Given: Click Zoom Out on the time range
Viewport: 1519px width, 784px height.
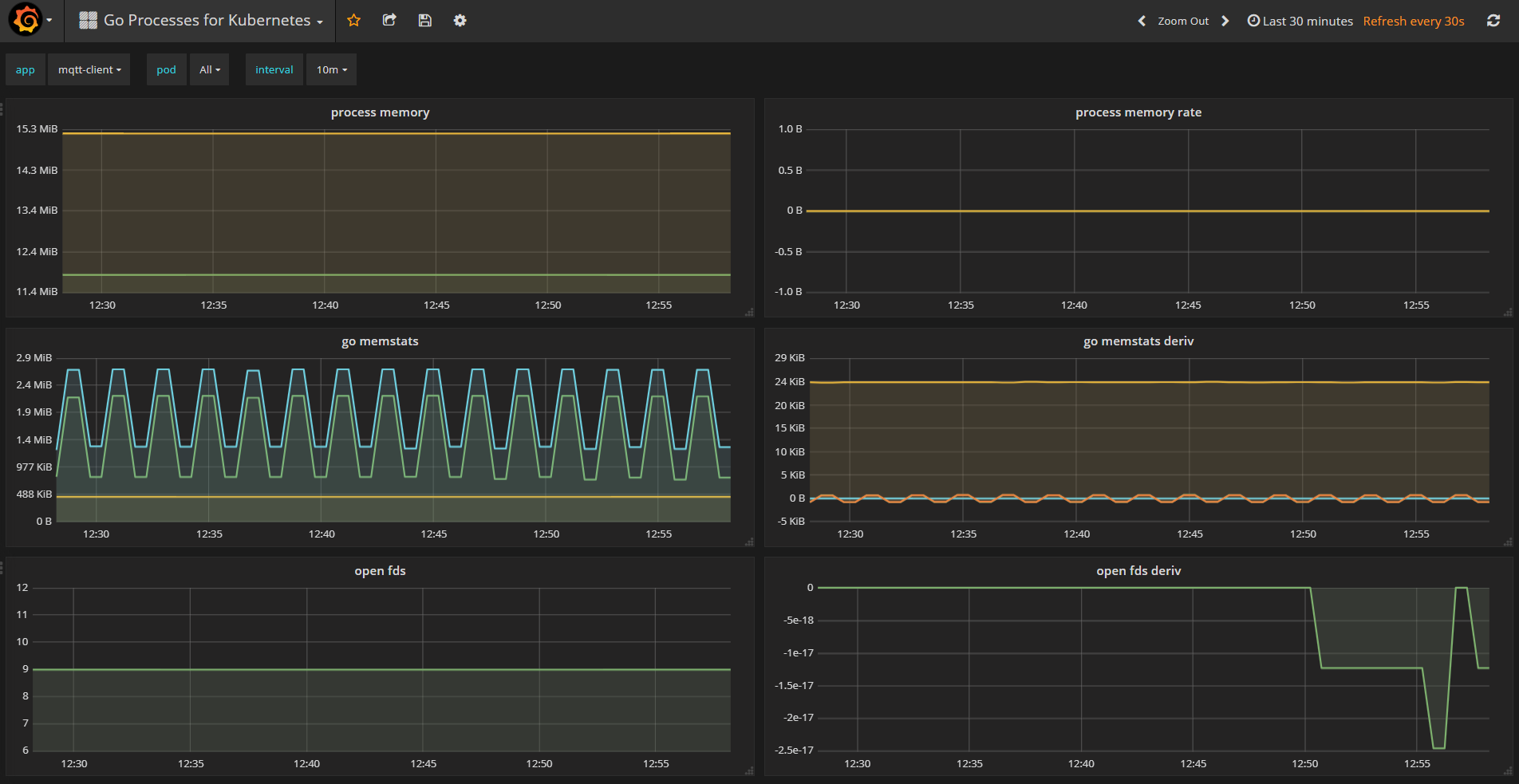Looking at the screenshot, I should pos(1183,21).
